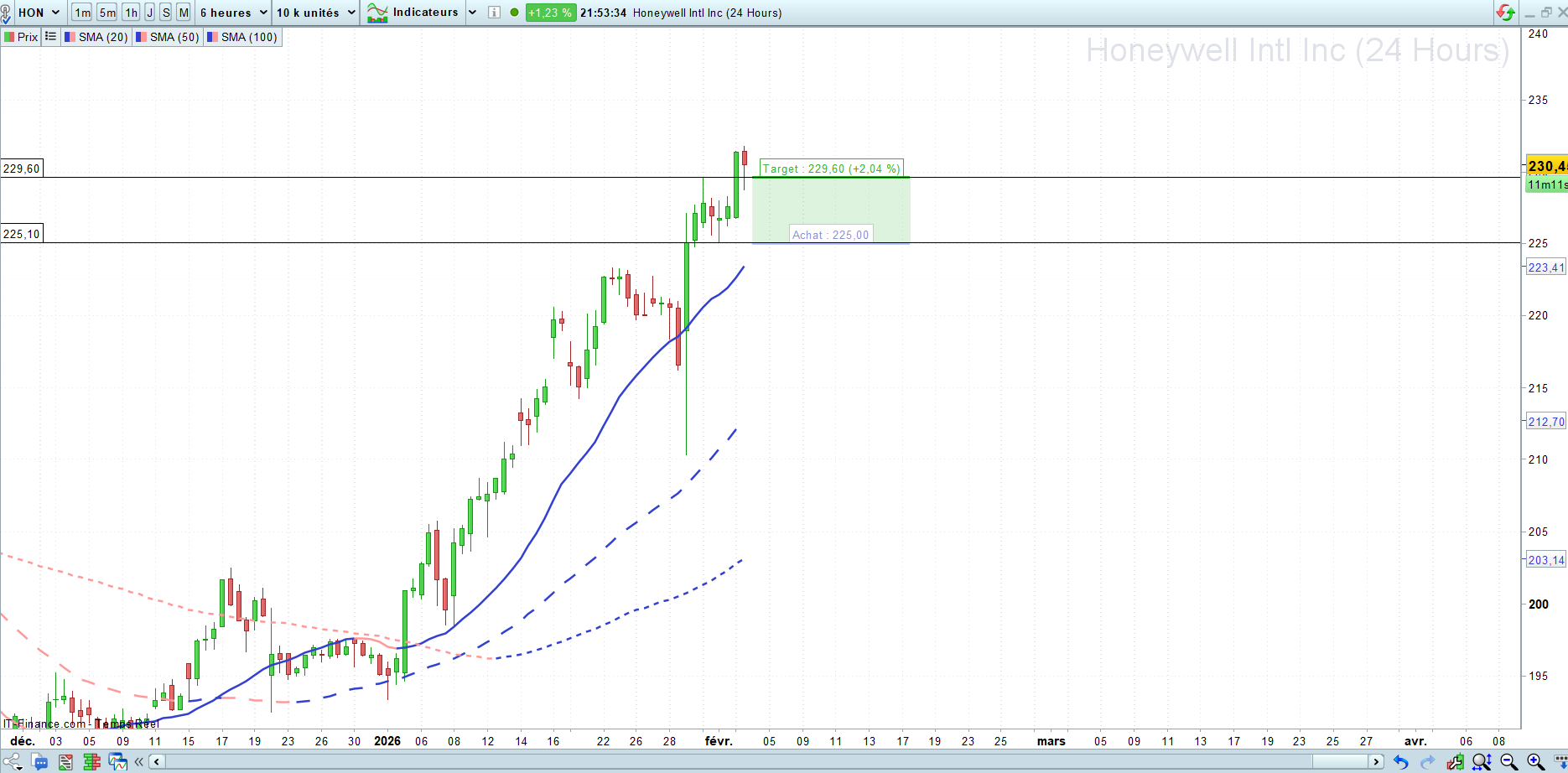Click the déc. month label on time axis

click(23, 741)
